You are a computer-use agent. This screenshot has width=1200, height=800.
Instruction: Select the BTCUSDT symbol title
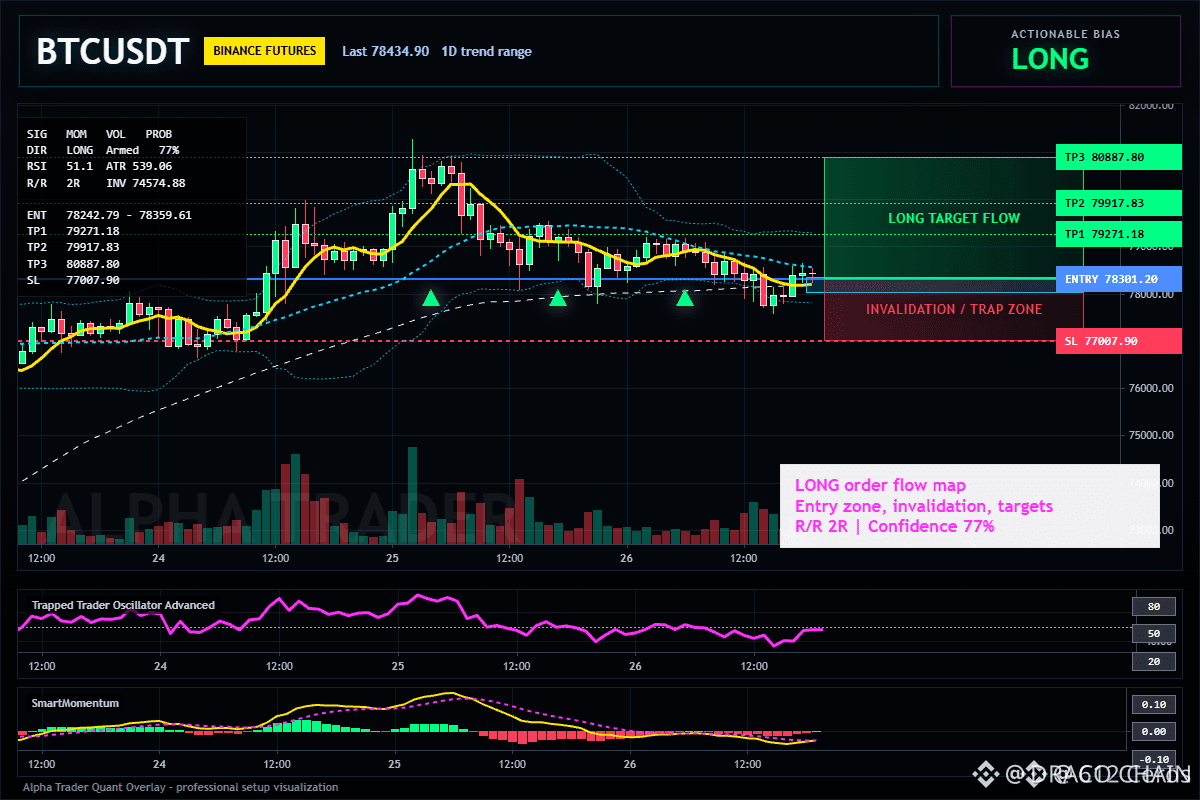coord(112,51)
